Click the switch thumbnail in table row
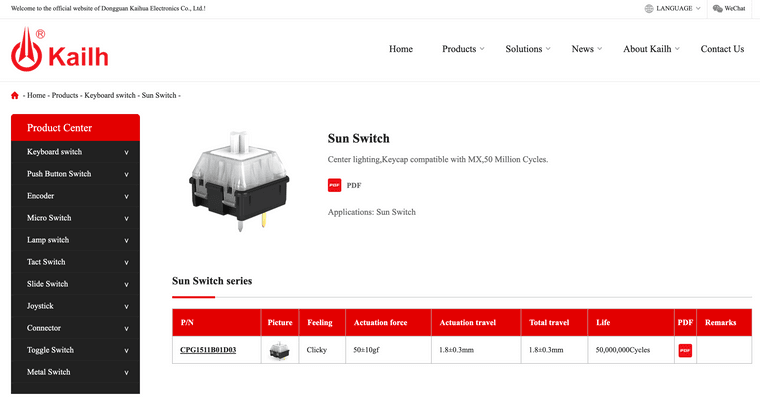This screenshot has height=400, width=760. [x=279, y=350]
